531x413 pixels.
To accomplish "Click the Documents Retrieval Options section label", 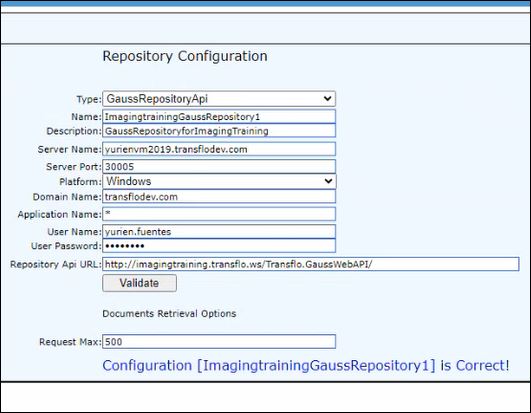I will tap(169, 314).
